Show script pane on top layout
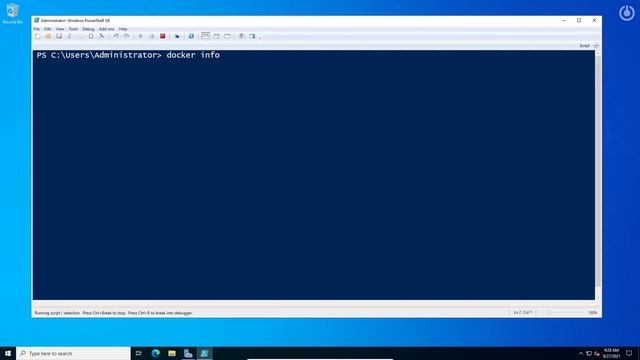 [x=205, y=36]
